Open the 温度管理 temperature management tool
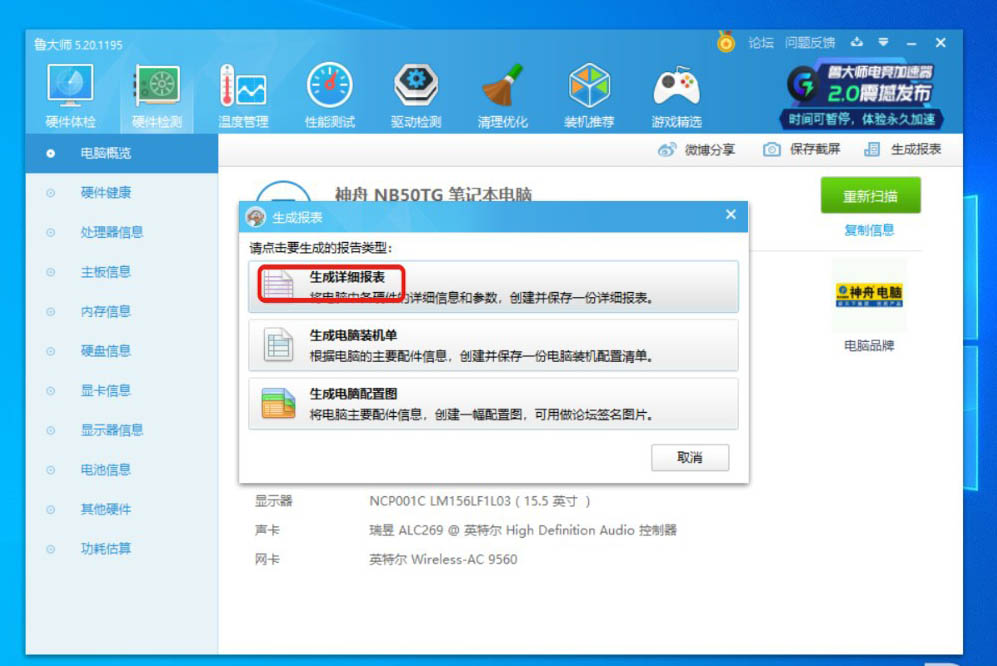The image size is (997, 666). tap(243, 95)
